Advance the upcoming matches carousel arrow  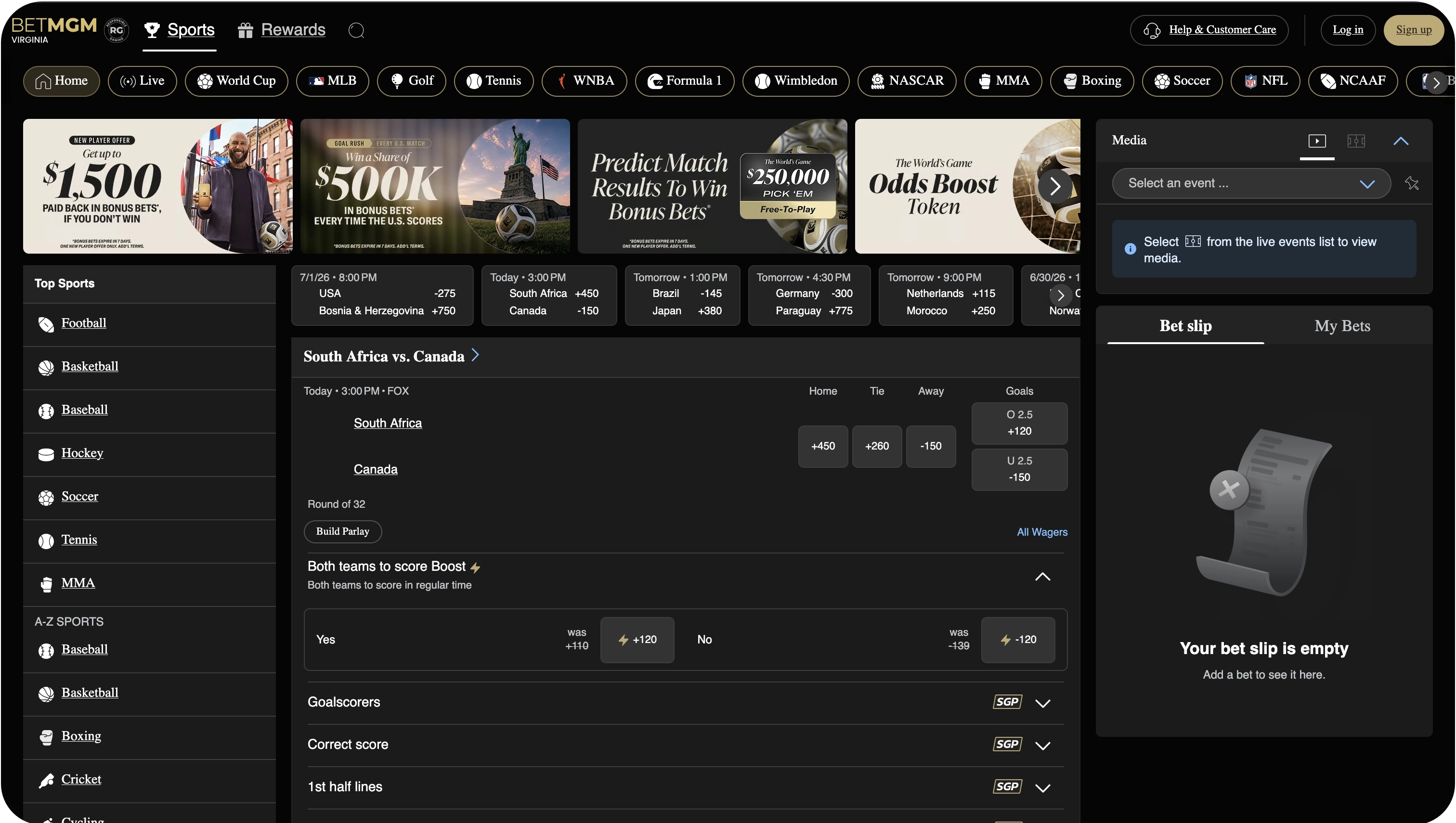click(x=1061, y=295)
